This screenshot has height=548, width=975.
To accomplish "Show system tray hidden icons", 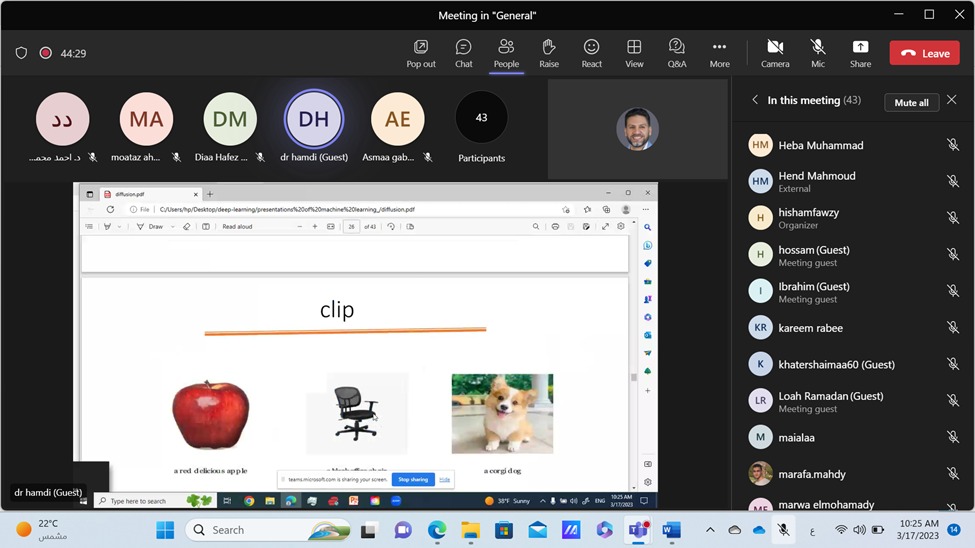I will tap(710, 530).
